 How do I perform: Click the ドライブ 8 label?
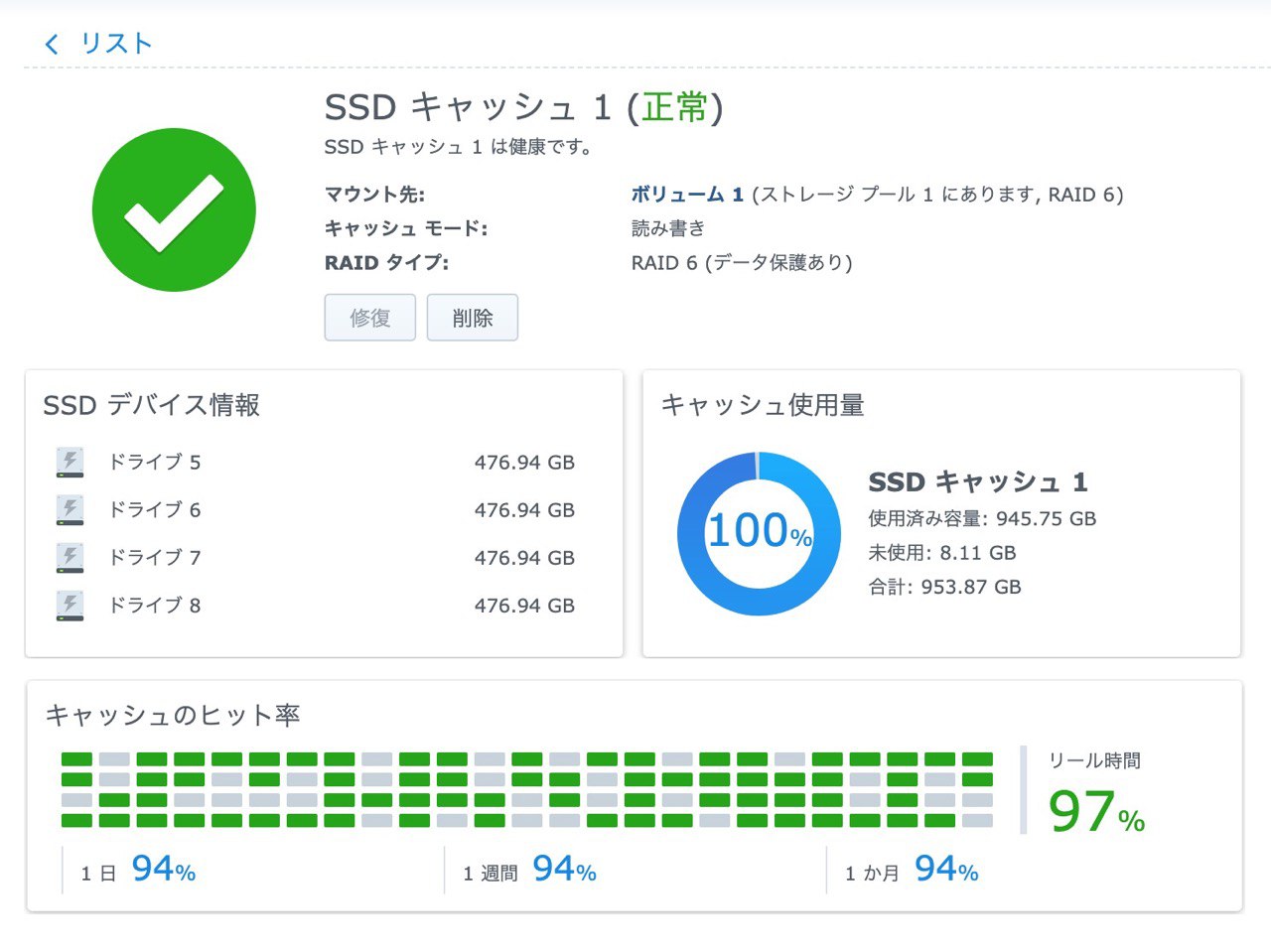pyautogui.click(x=154, y=606)
